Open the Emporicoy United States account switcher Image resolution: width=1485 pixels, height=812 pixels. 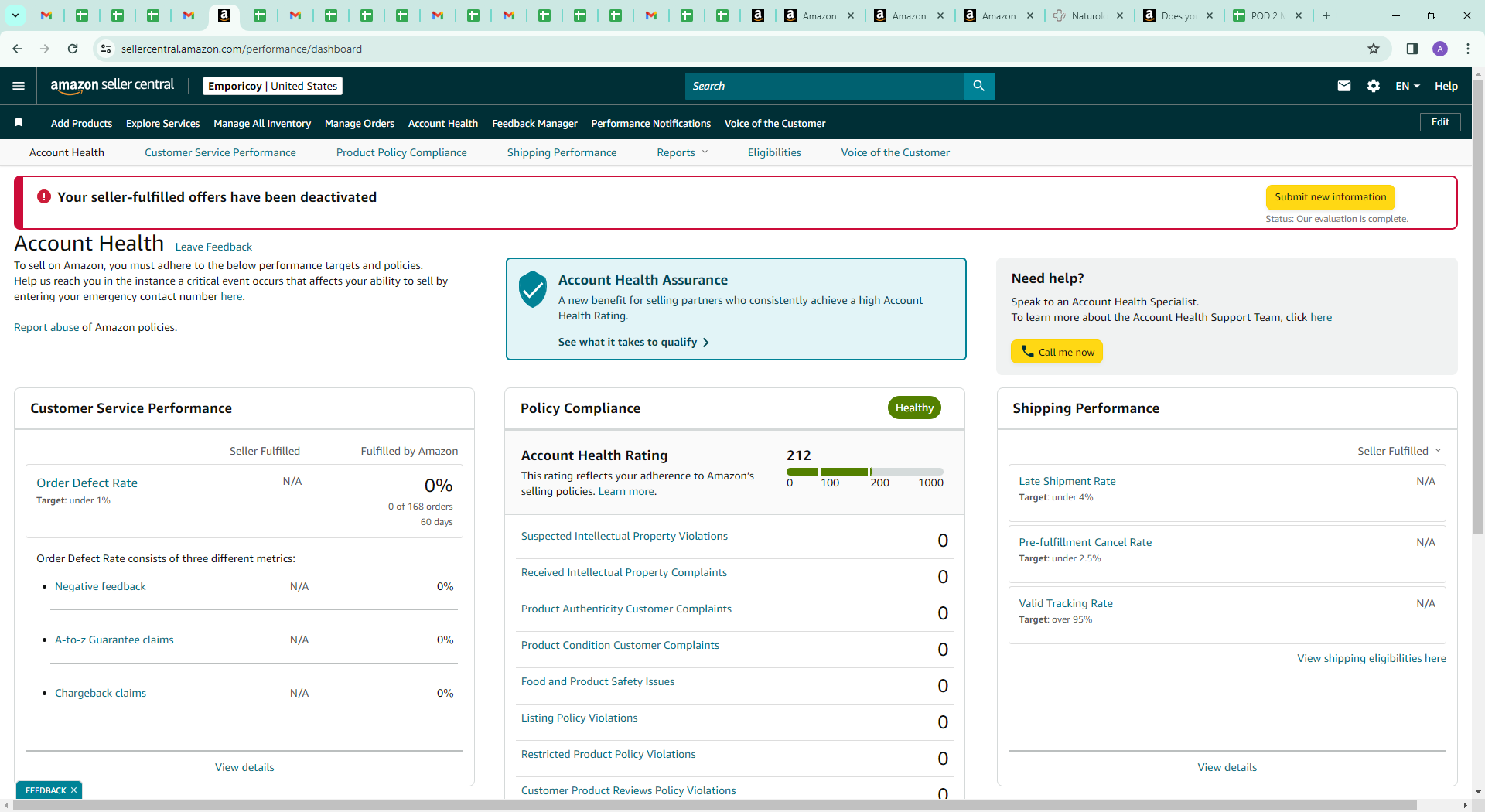[x=272, y=86]
